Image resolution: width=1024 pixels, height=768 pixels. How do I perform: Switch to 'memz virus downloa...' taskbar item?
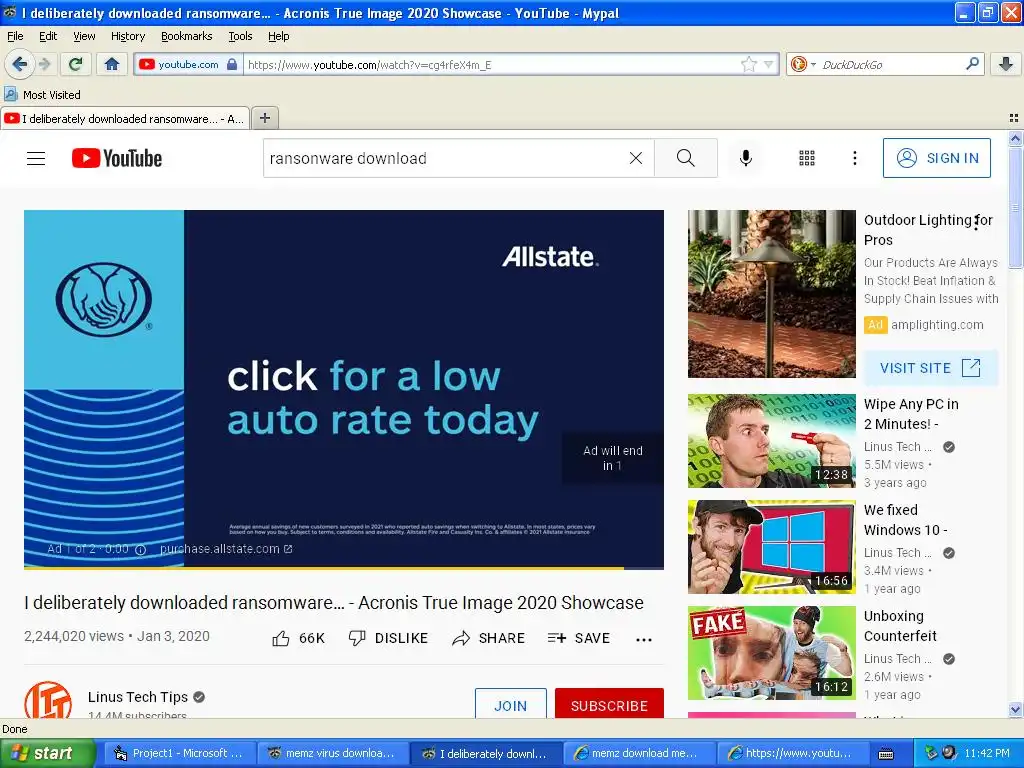tap(332, 753)
